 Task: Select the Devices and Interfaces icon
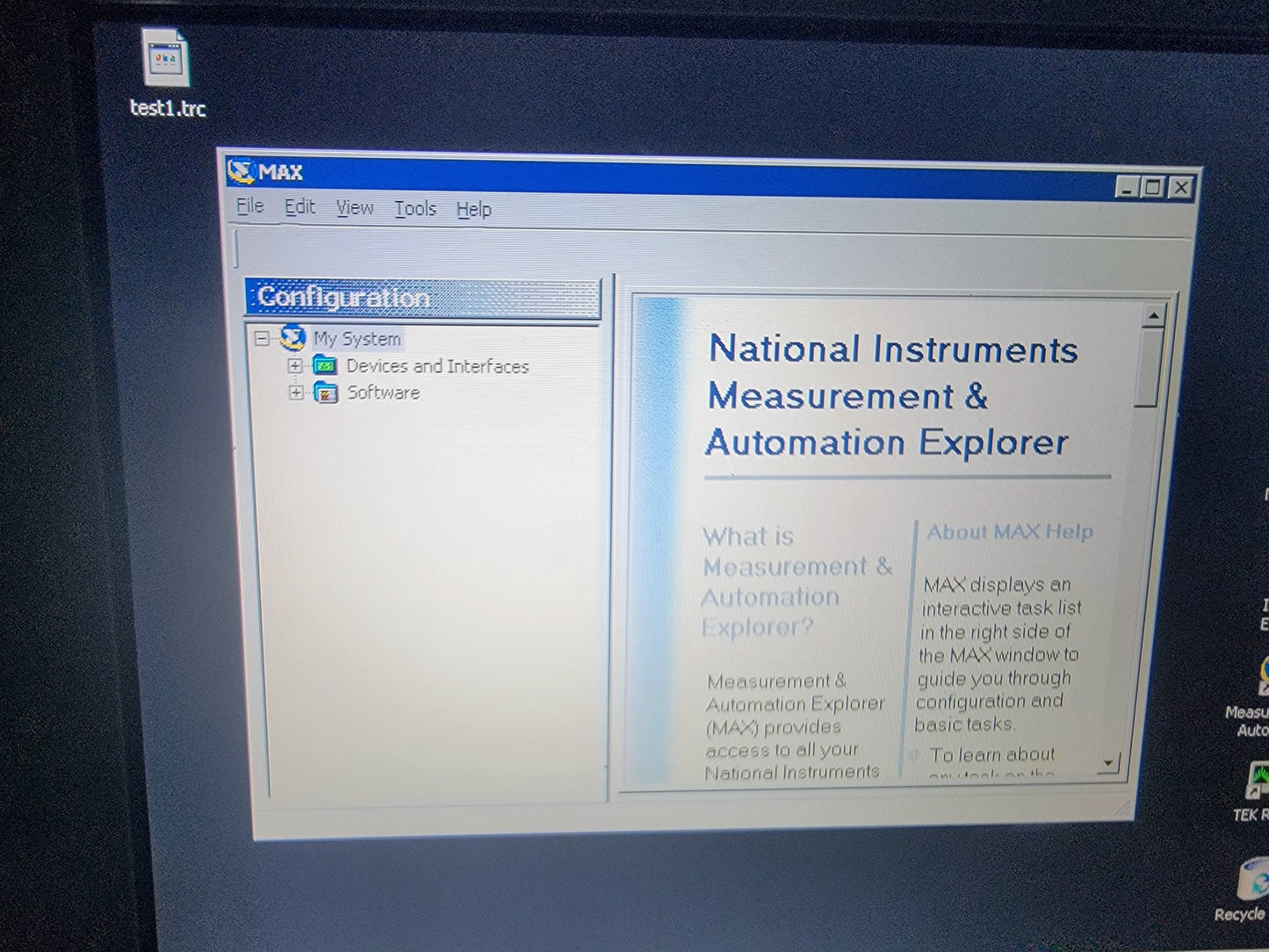(x=325, y=365)
